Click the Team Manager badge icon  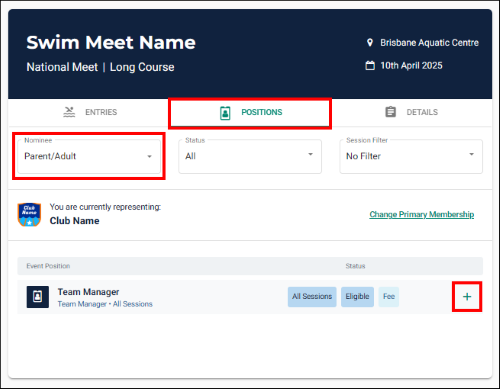38,297
